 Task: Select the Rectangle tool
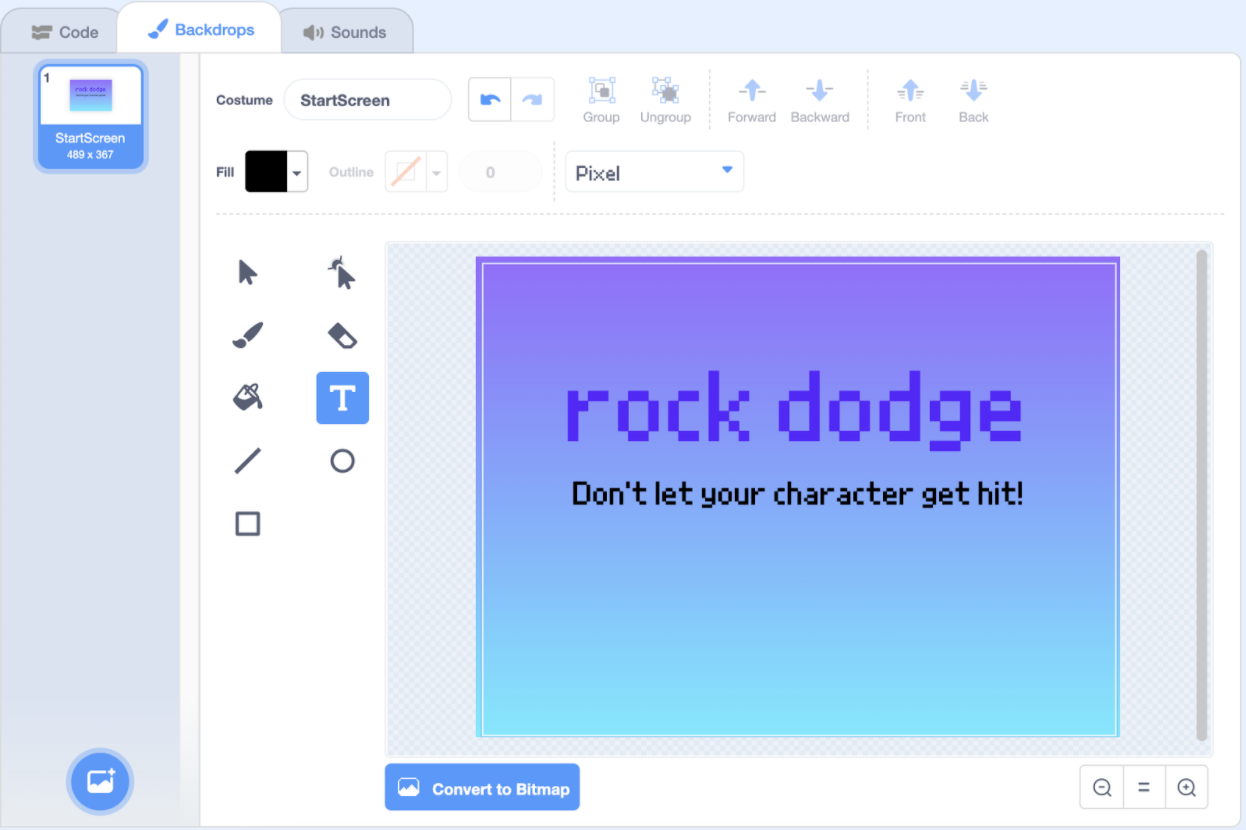(x=247, y=524)
